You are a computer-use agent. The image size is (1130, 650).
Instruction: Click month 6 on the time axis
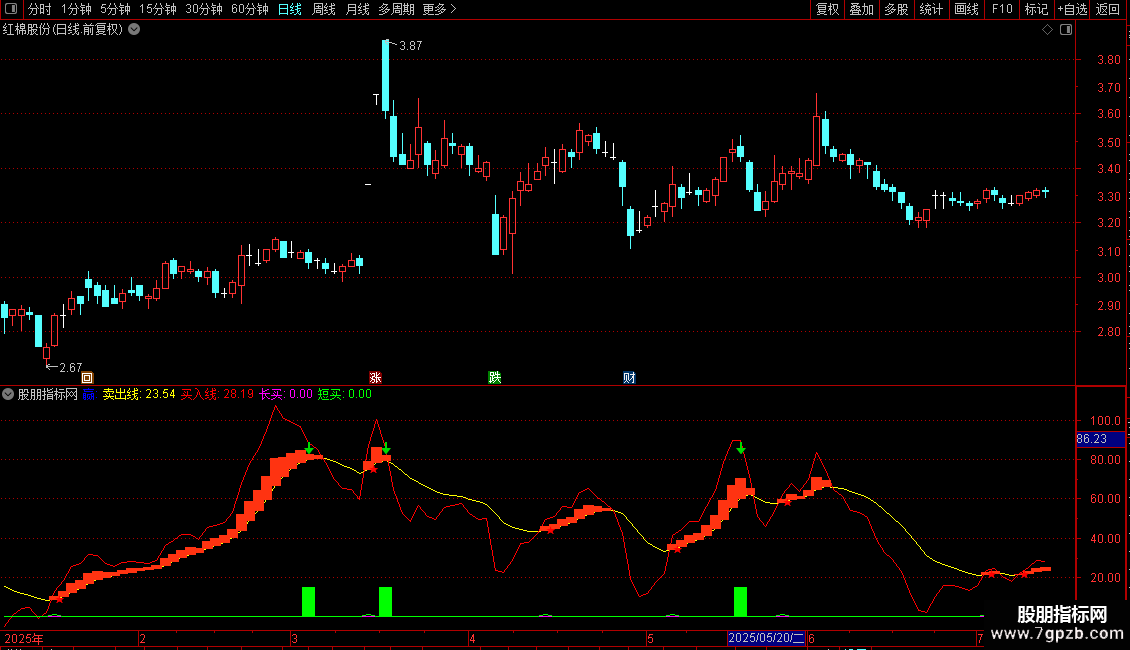(x=811, y=638)
